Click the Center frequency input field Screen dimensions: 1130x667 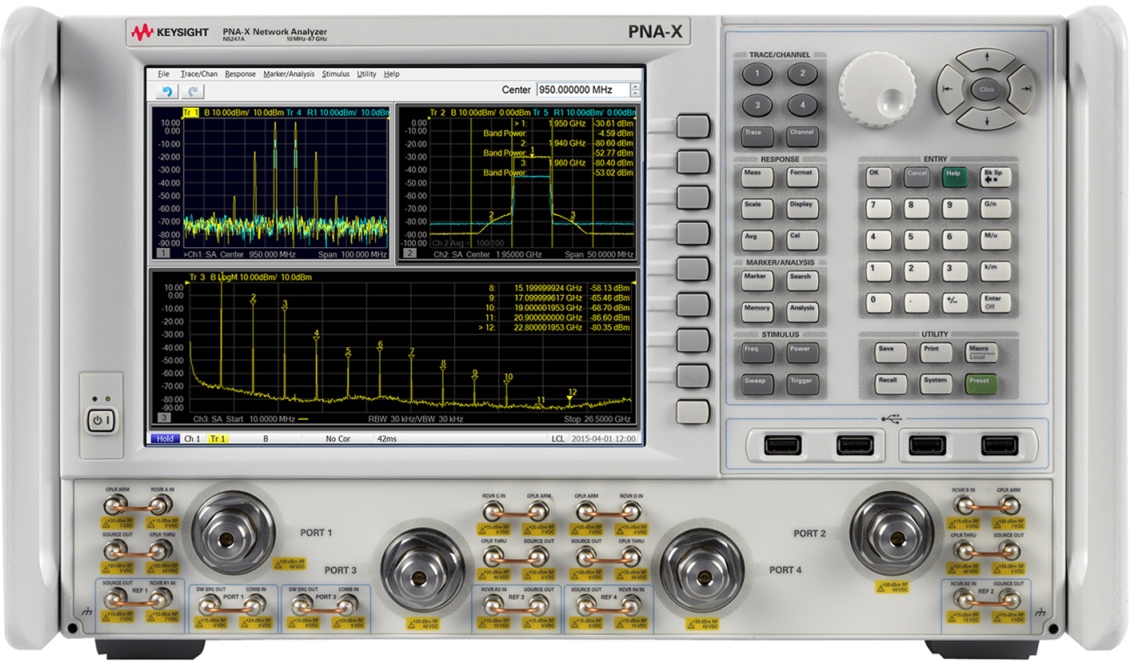pos(581,90)
